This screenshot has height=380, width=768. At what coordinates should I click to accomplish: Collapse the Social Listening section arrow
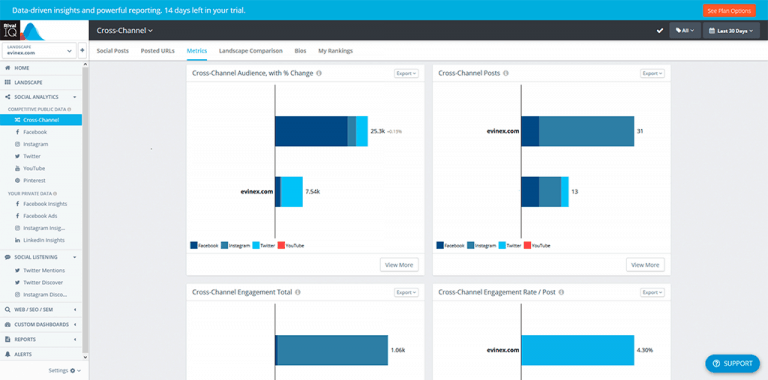(74, 257)
